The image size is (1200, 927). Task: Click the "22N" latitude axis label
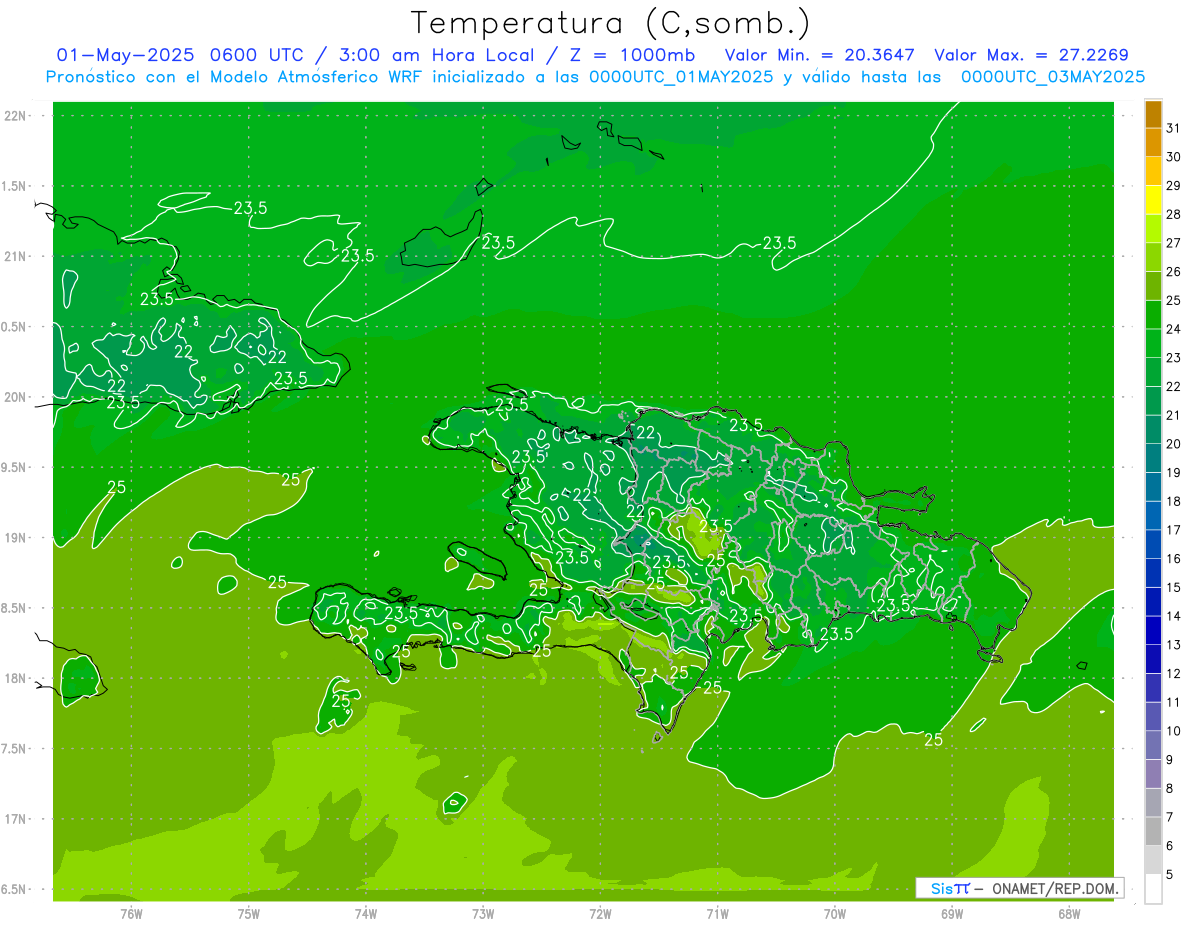[16, 116]
